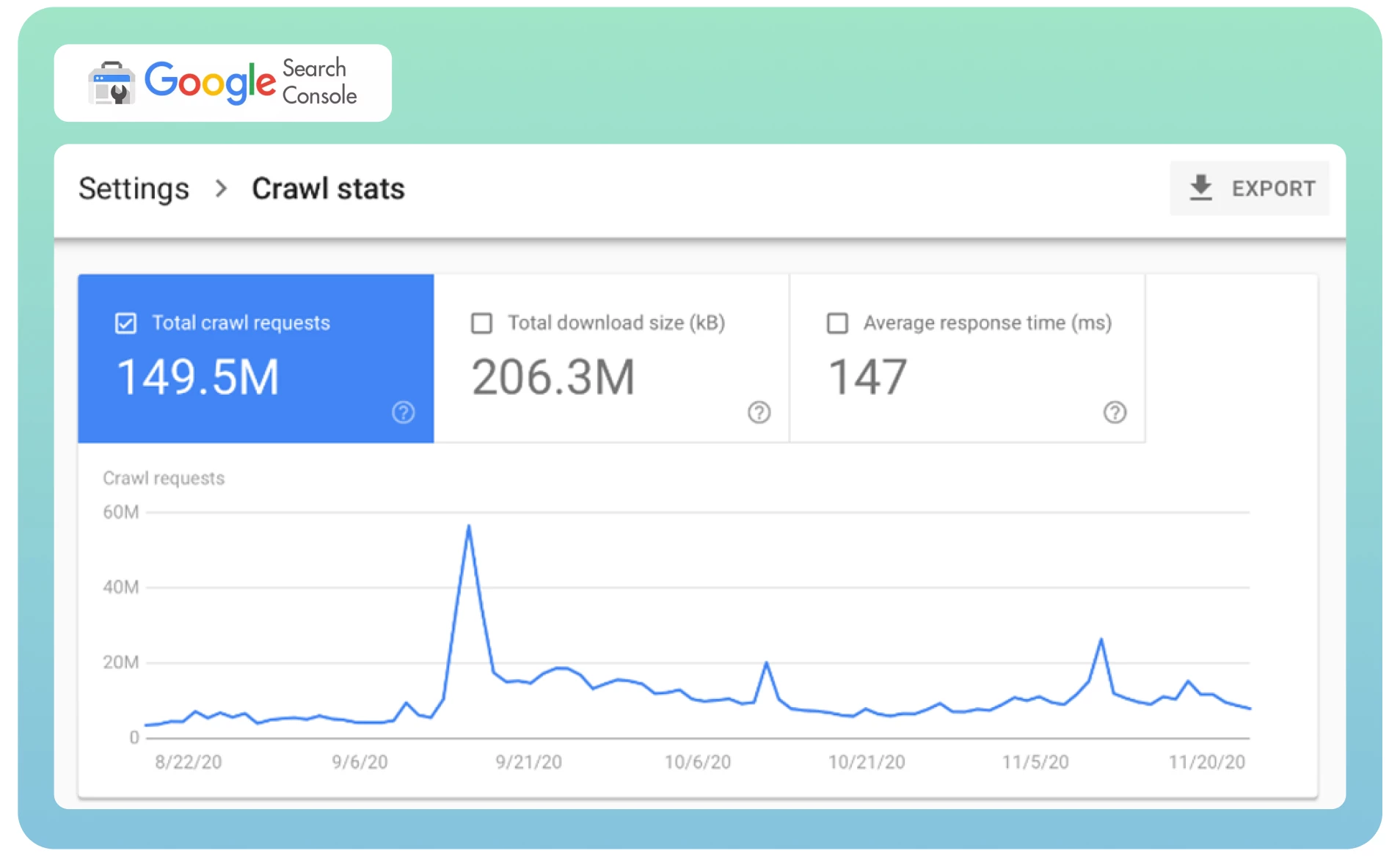
Task: Click the Total download size (kB) label
Action: (x=616, y=323)
